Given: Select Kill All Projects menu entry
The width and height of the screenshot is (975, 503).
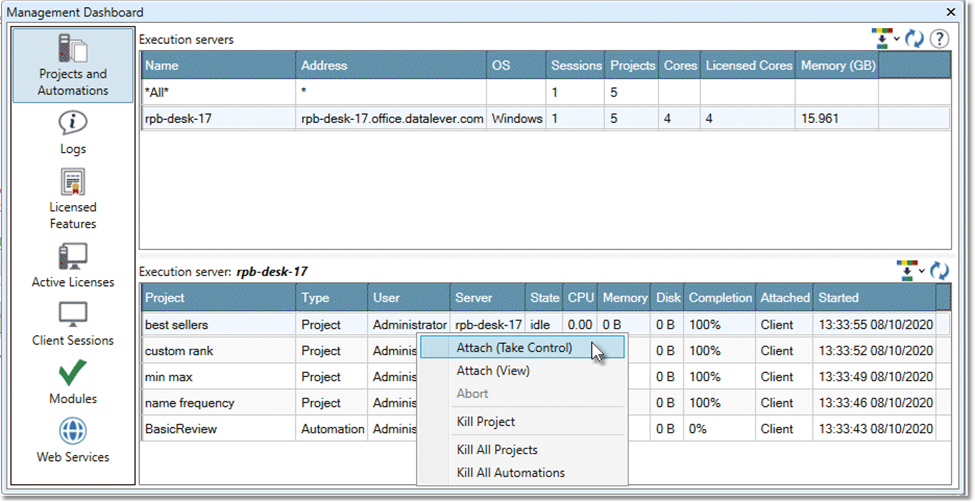Looking at the screenshot, I should click(497, 450).
